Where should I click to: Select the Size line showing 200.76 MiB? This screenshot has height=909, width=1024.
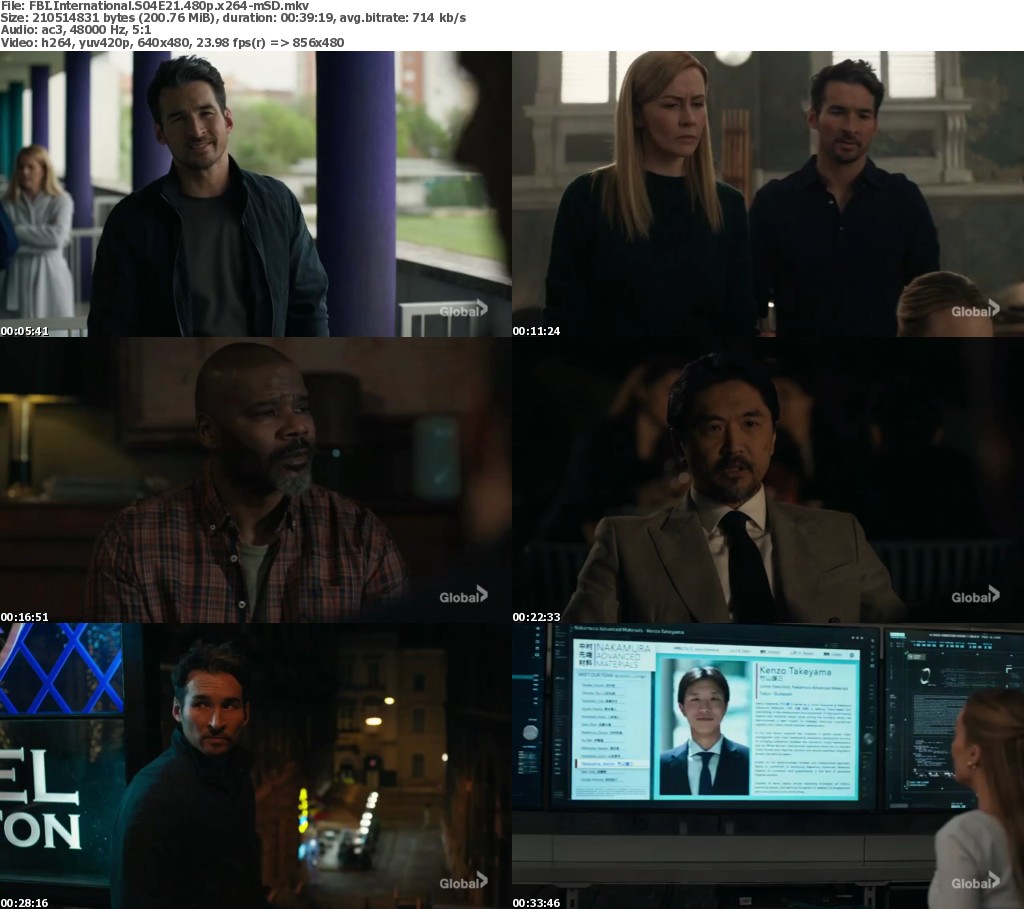[233, 18]
